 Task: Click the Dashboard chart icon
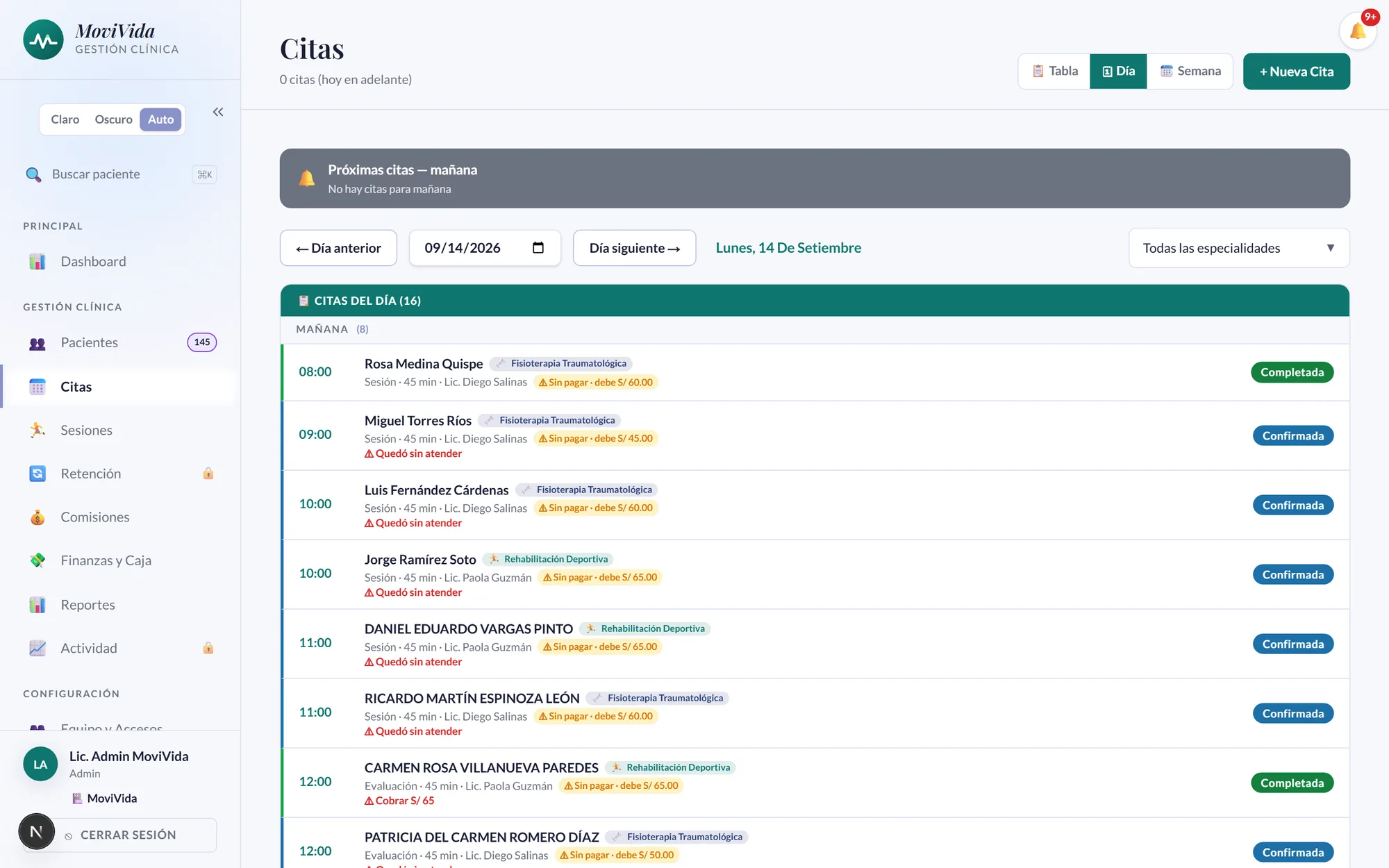tap(38, 262)
